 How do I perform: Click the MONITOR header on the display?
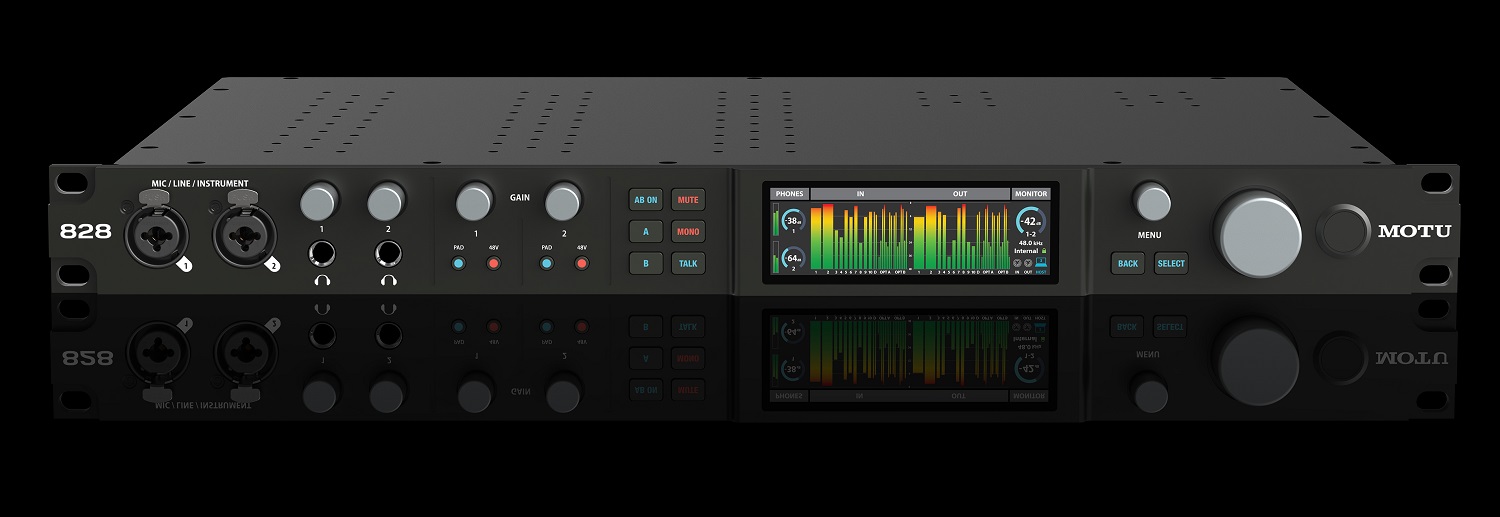(x=1031, y=194)
